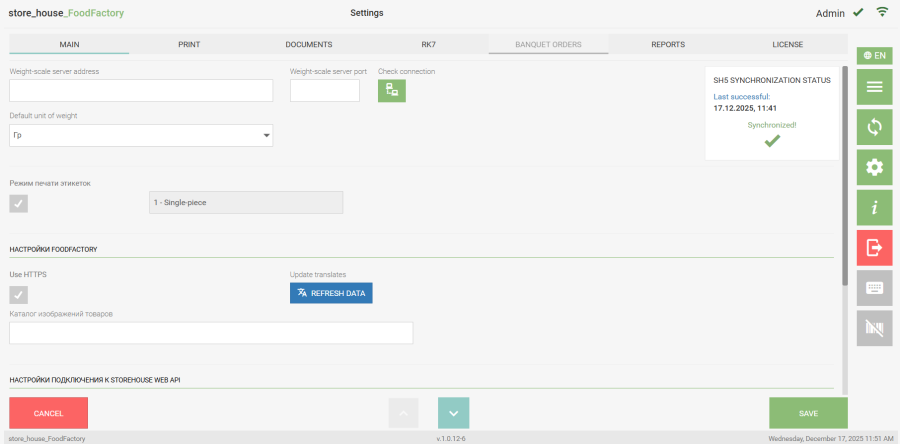Open the Default unit of weight dropdown

(x=141, y=135)
